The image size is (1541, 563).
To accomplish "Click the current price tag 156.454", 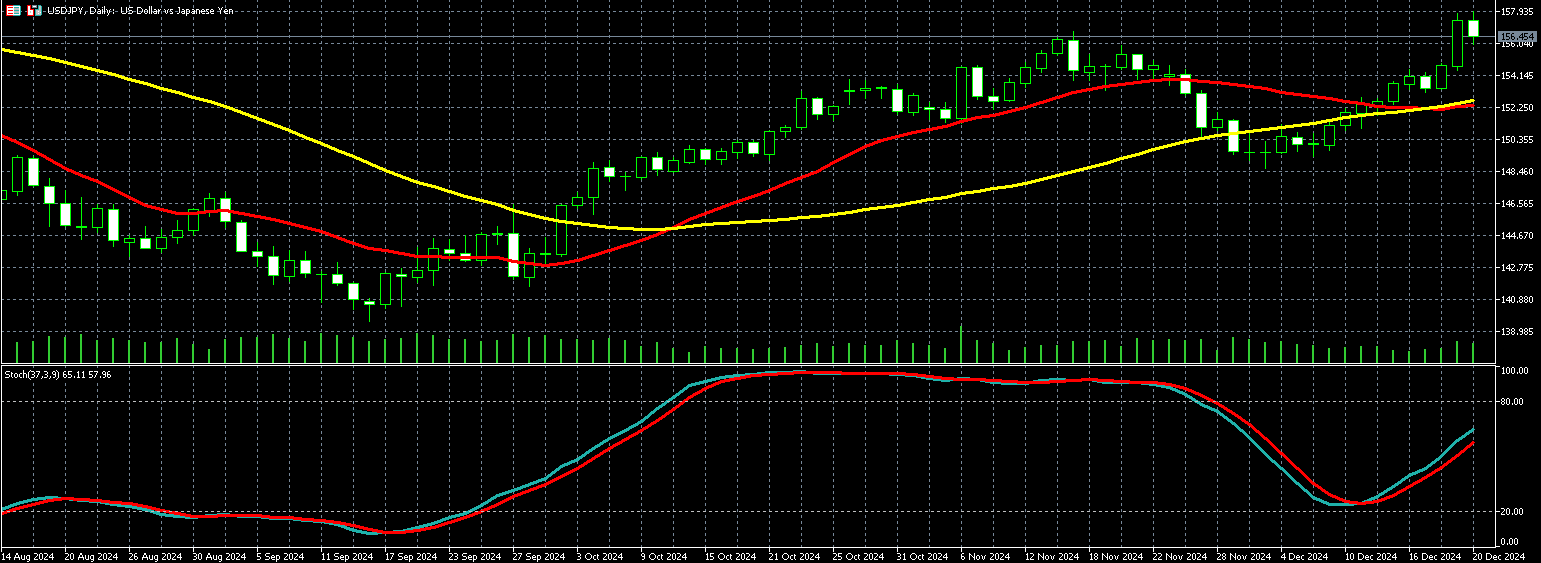I will 1518,36.
